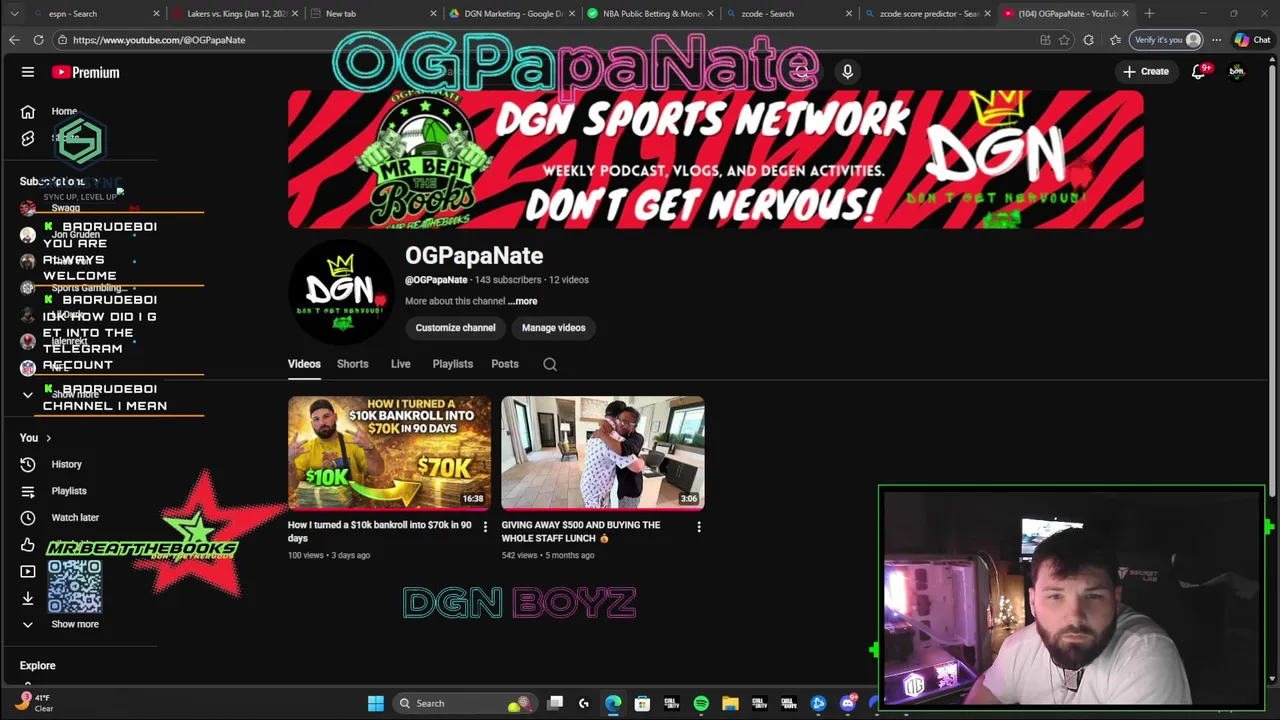1280x720 pixels.
Task: Click the YouTube Premium logo
Action: (x=86, y=72)
